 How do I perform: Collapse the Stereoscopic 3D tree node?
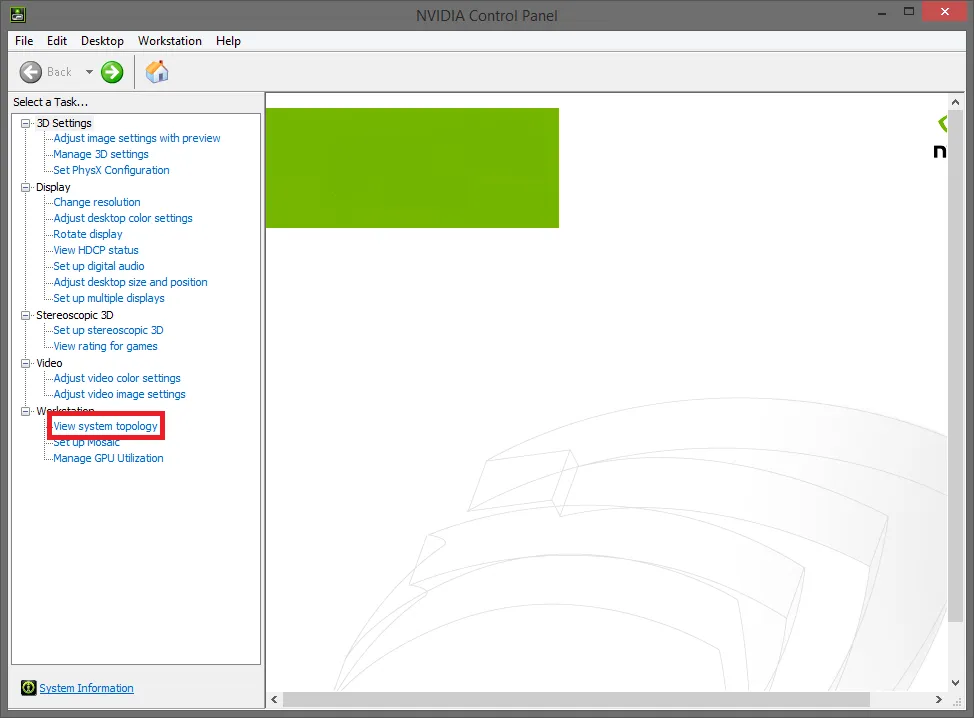pyautogui.click(x=26, y=315)
